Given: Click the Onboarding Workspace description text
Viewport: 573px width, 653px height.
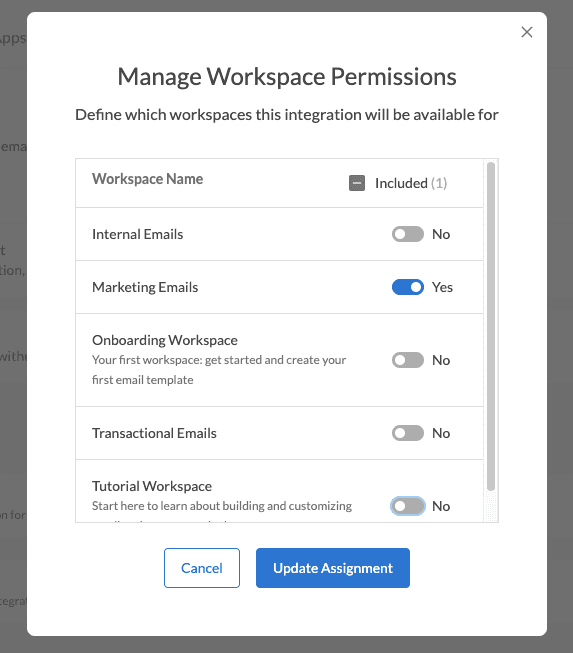Looking at the screenshot, I should pyautogui.click(x=219, y=370).
